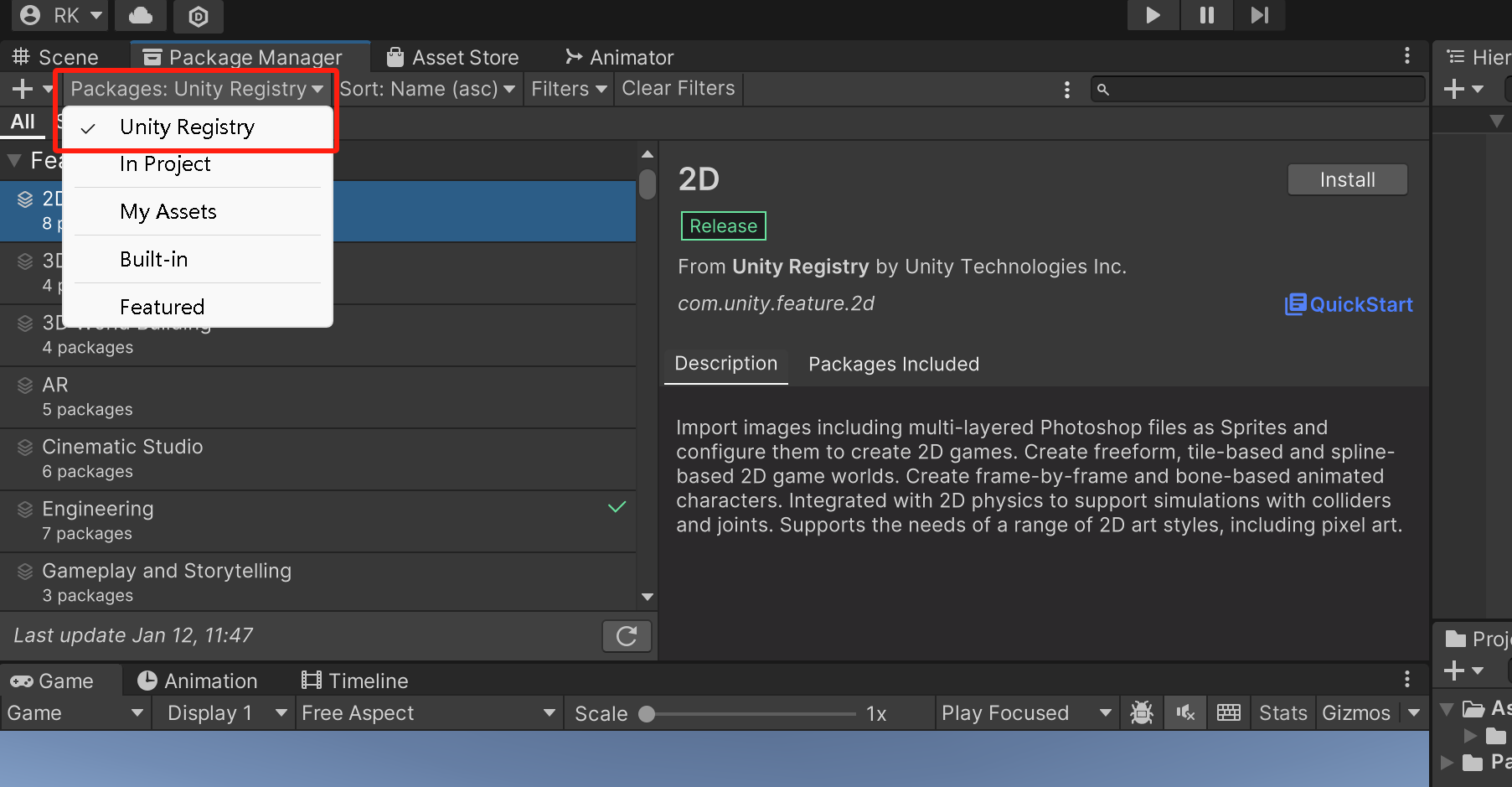Open the Free Aspect dropdown
The image size is (1512, 787).
428,713
